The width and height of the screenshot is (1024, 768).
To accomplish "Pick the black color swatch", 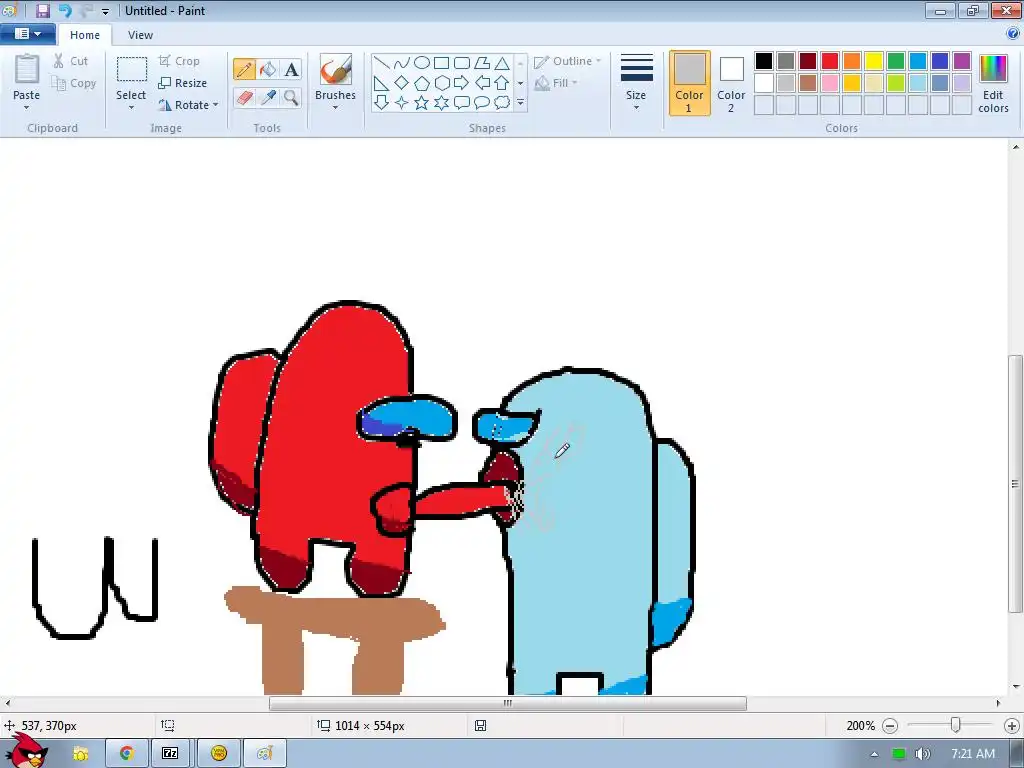I will (763, 61).
